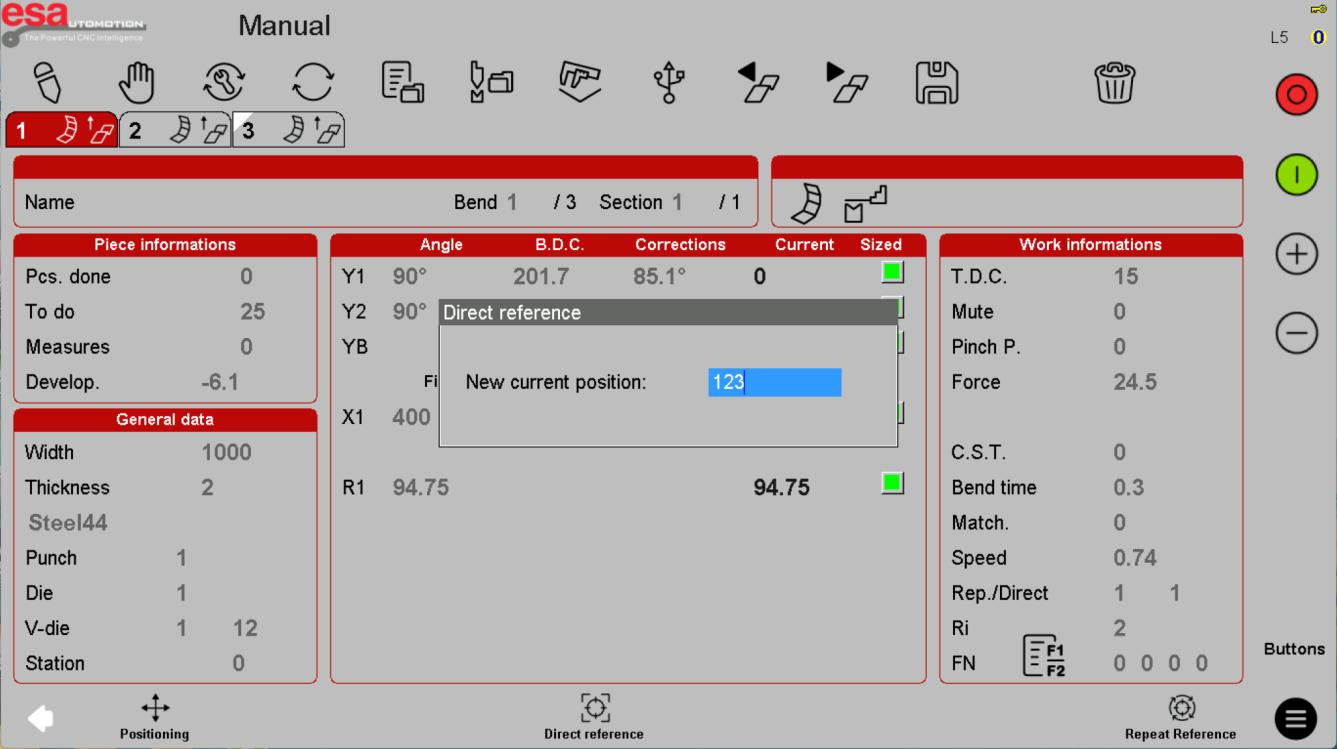Activate automatic cycle arrows icon
The width and height of the screenshot is (1337, 749).
click(x=312, y=83)
